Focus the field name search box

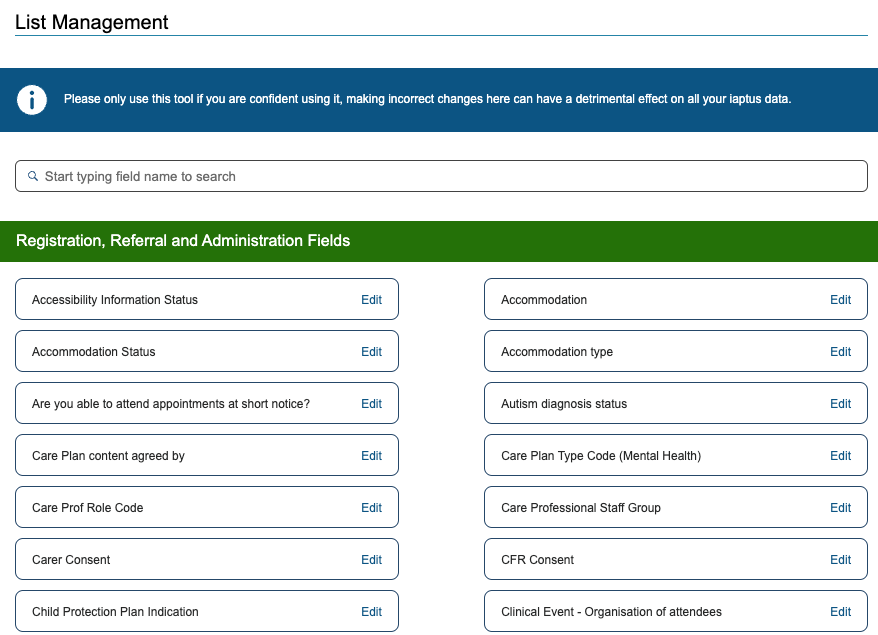point(450,176)
